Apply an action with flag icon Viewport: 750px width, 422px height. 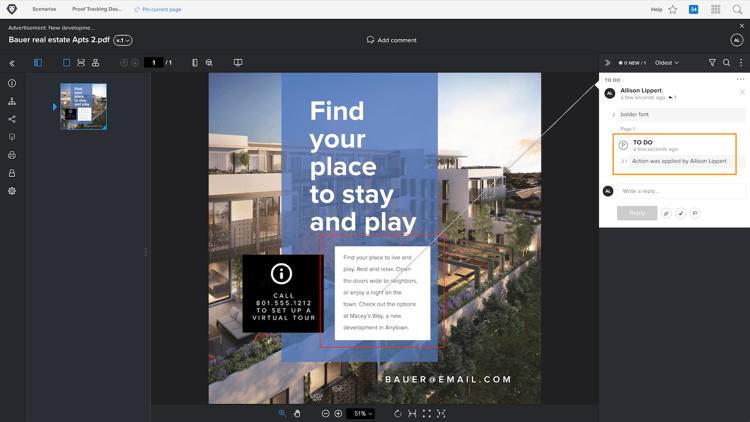(695, 213)
